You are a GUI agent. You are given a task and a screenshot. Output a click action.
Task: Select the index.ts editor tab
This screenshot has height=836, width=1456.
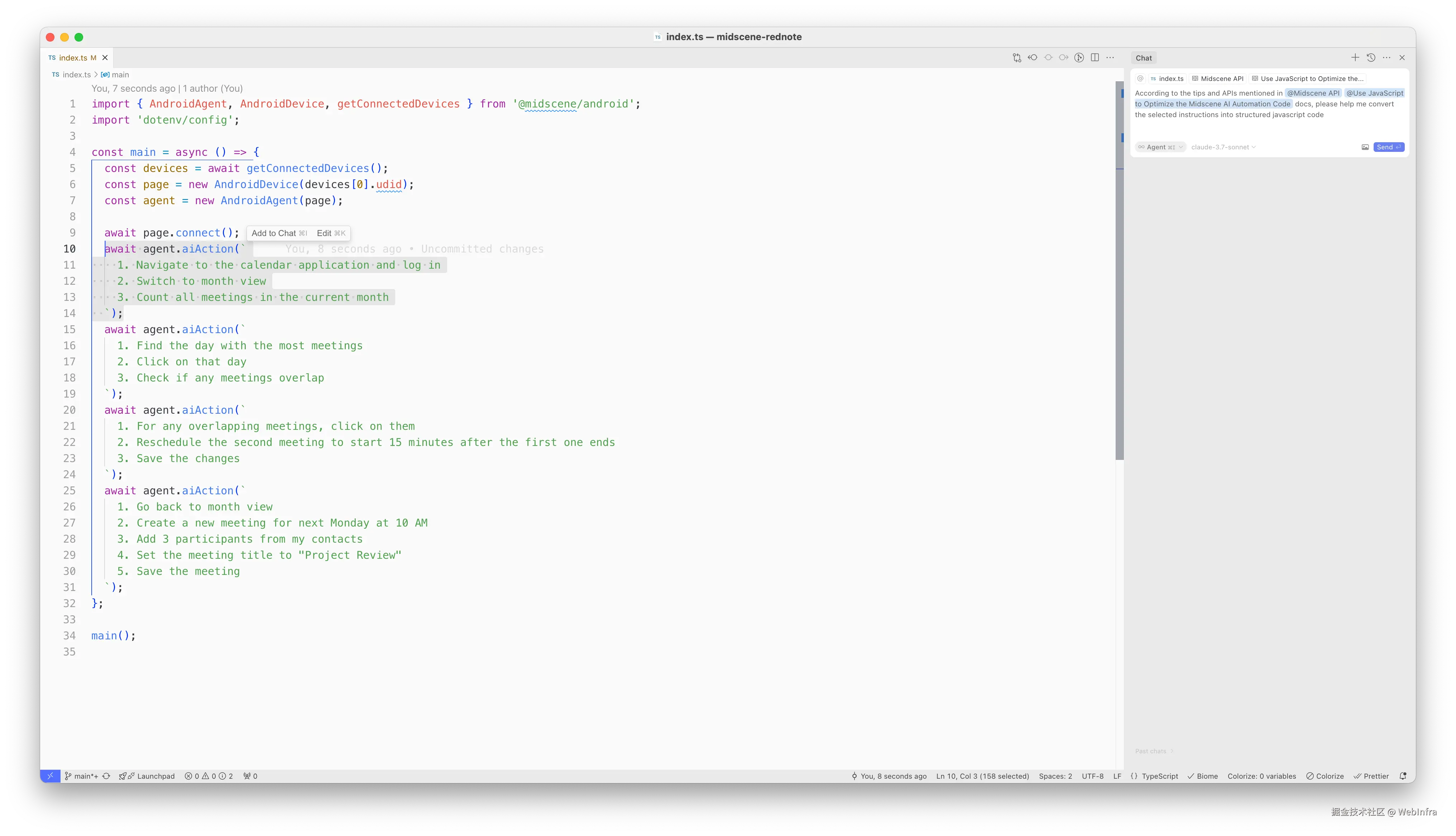click(x=73, y=58)
